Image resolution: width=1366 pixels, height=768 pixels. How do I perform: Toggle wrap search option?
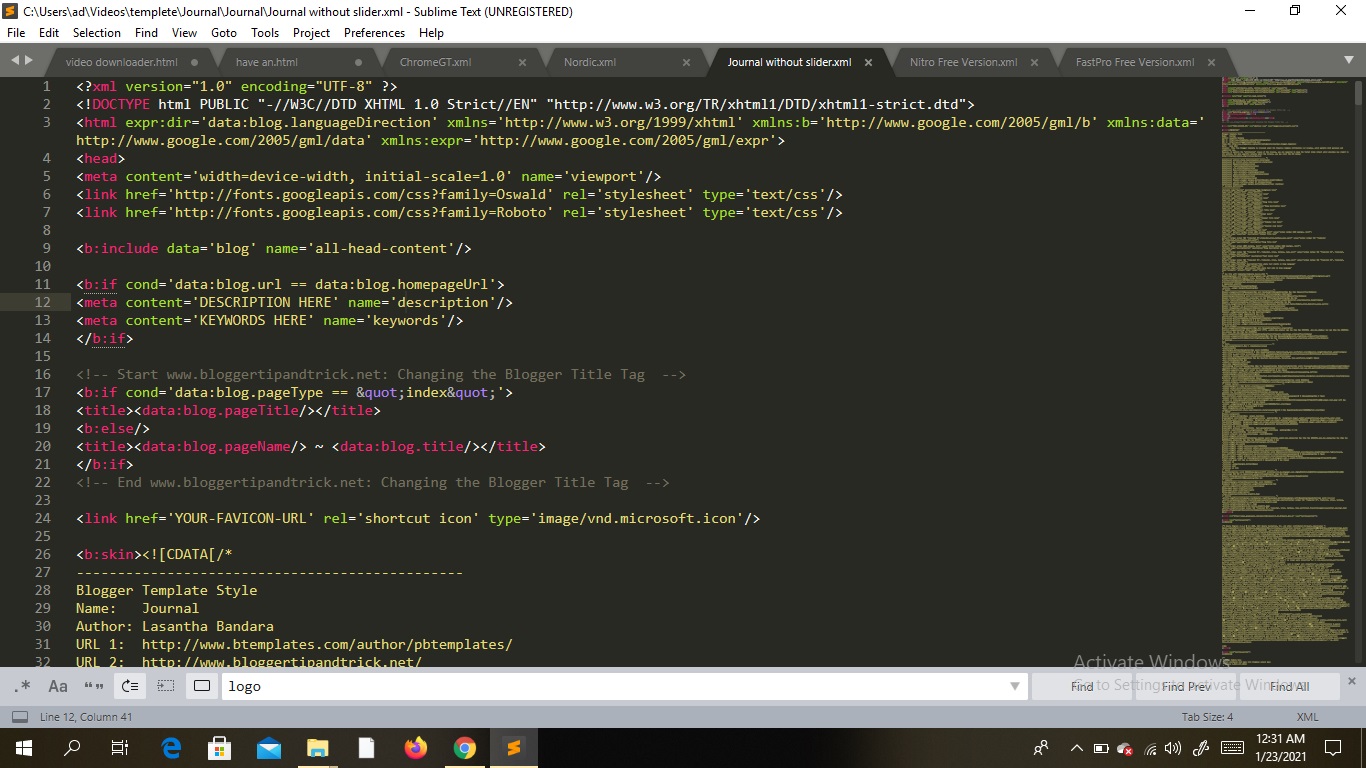pos(128,686)
